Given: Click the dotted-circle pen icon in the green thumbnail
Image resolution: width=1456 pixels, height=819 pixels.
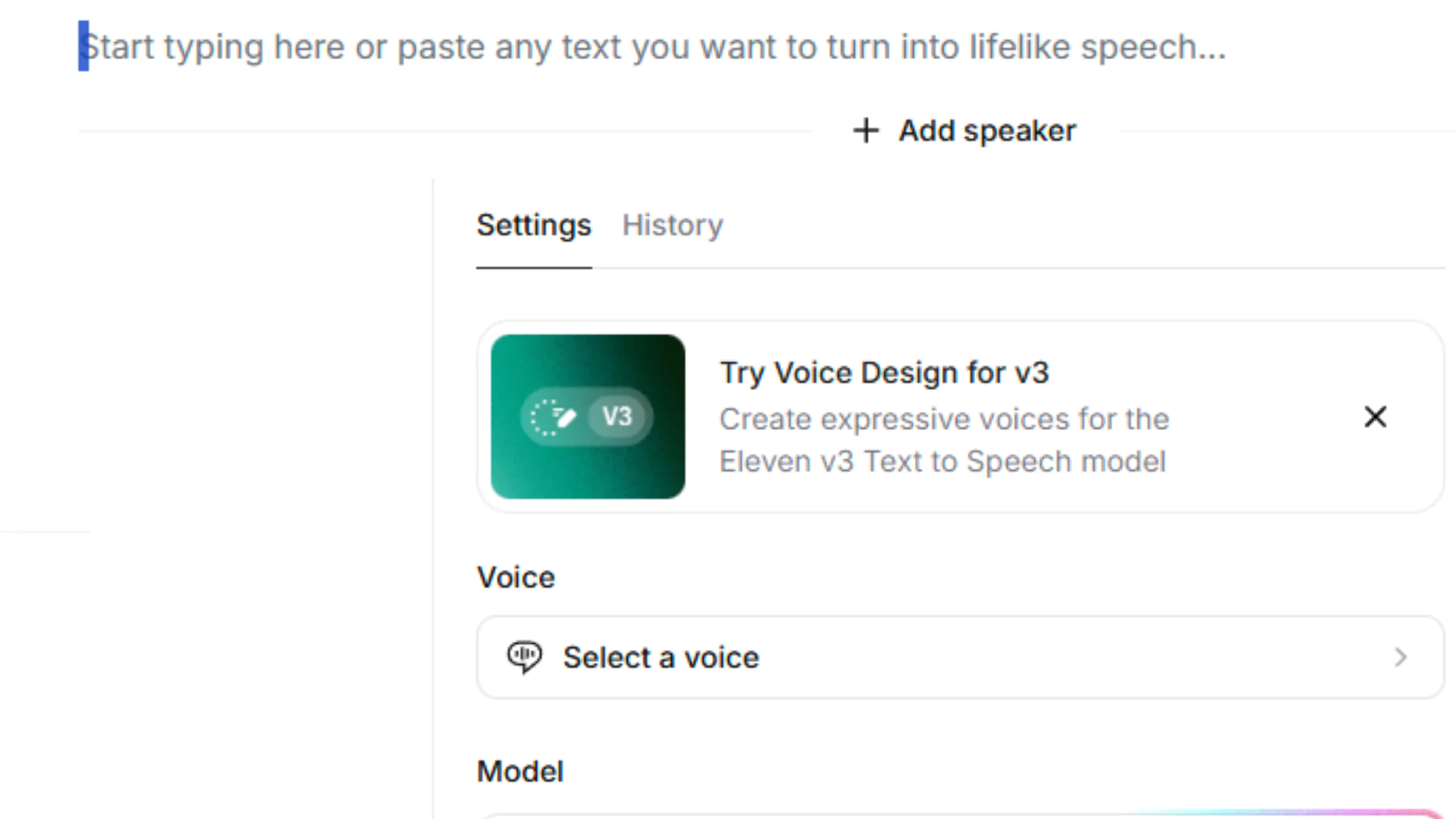Looking at the screenshot, I should 553,417.
